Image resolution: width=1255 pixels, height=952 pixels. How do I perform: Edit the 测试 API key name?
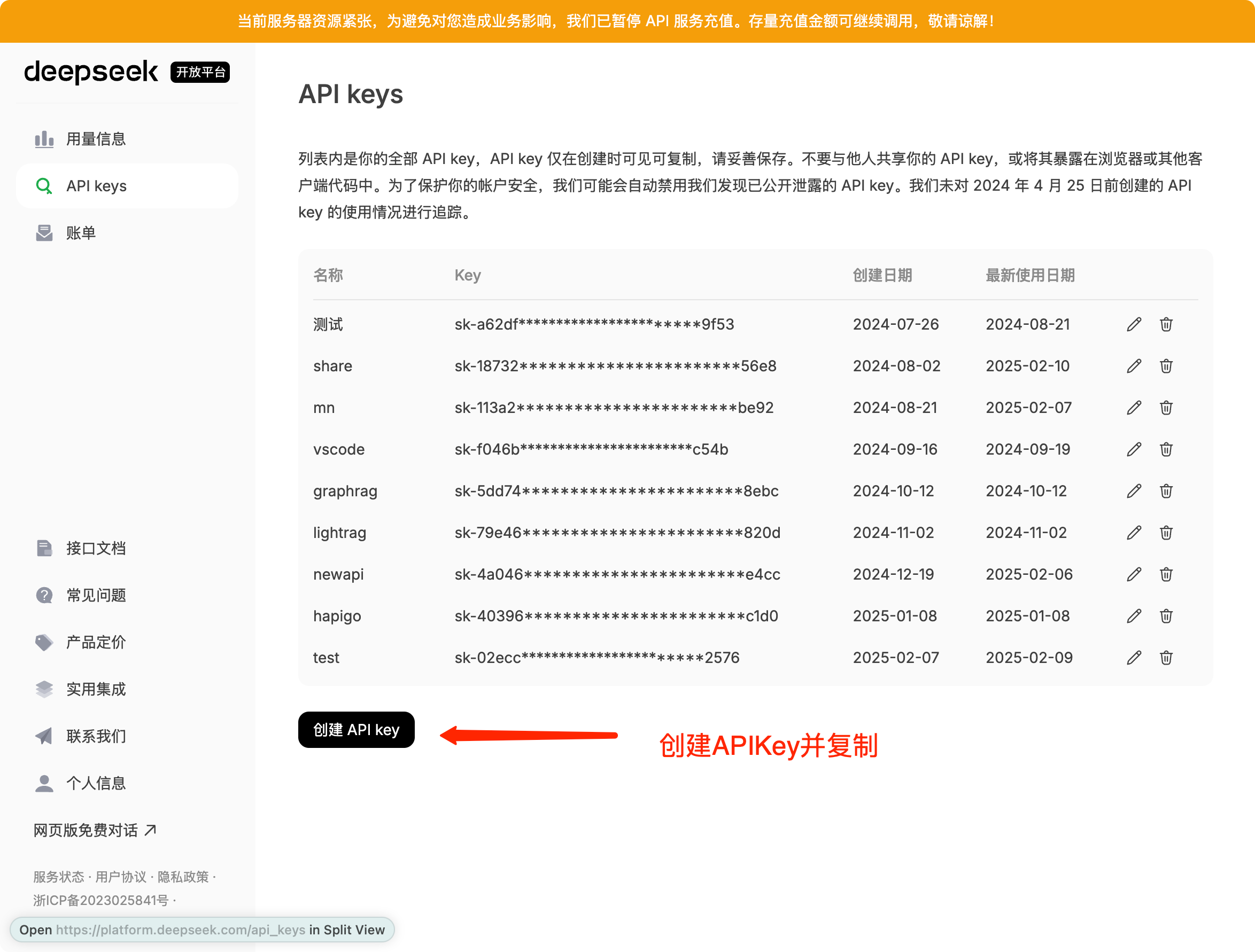click(1134, 324)
